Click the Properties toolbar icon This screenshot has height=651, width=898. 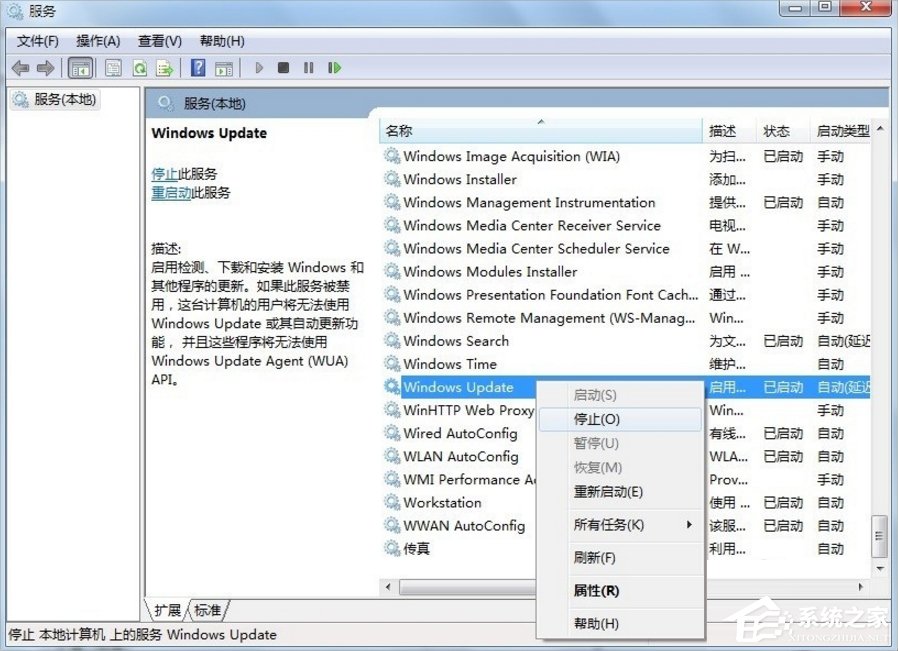click(112, 68)
